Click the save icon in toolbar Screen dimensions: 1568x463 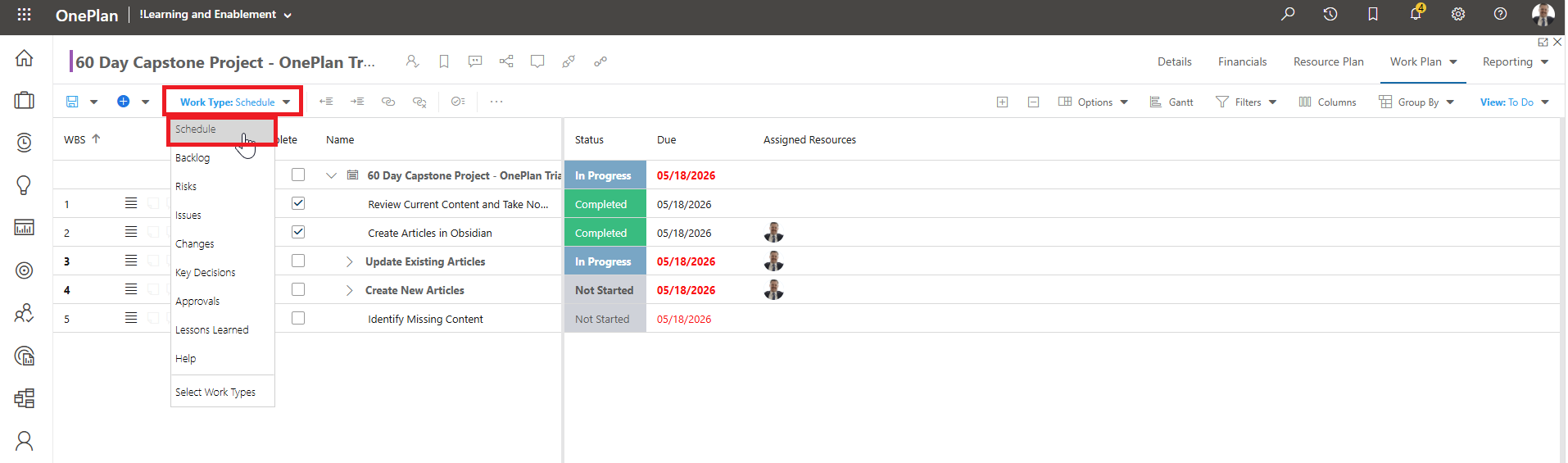click(x=72, y=102)
